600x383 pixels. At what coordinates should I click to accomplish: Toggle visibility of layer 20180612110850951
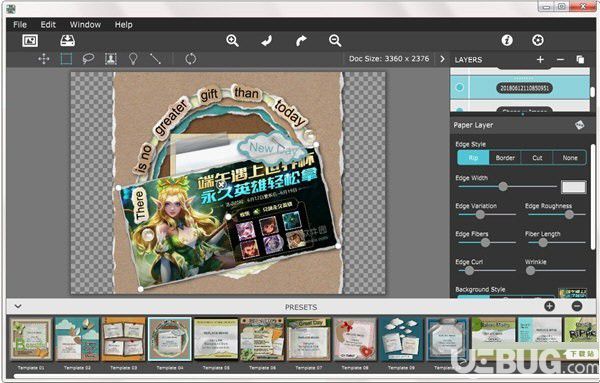pyautogui.click(x=460, y=87)
